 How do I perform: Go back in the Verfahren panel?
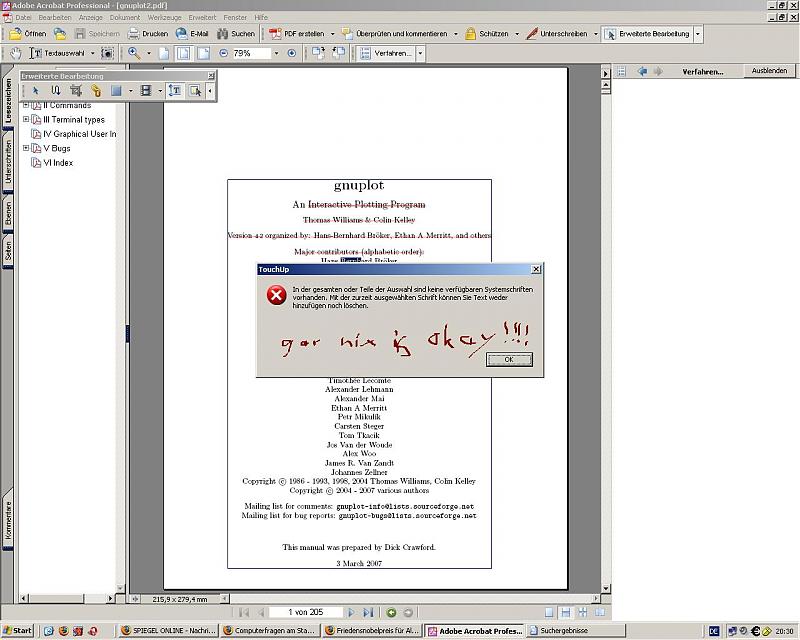pos(642,71)
